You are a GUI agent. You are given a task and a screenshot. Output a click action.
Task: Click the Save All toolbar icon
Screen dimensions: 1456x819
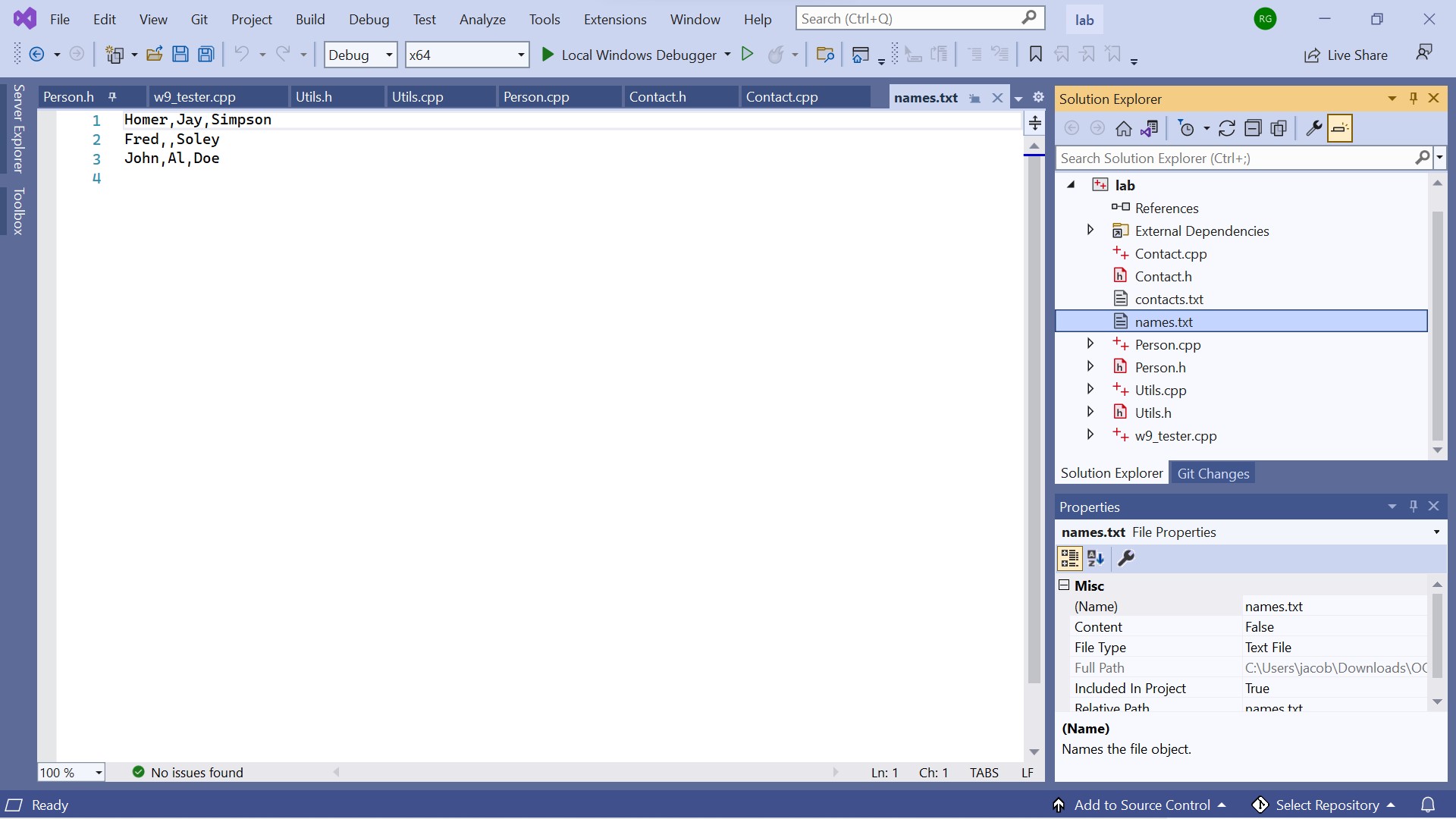click(206, 55)
